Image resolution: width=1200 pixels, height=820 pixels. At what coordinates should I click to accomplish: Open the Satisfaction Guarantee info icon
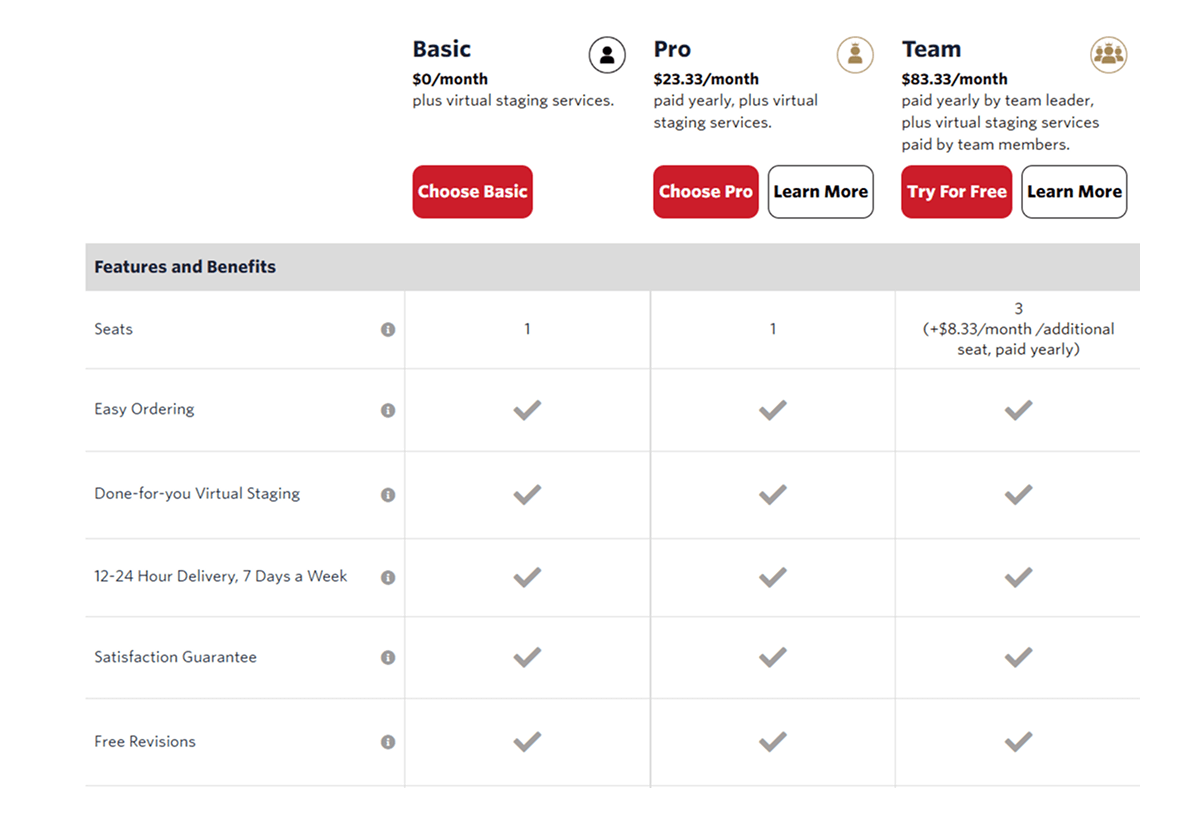pyautogui.click(x=388, y=658)
